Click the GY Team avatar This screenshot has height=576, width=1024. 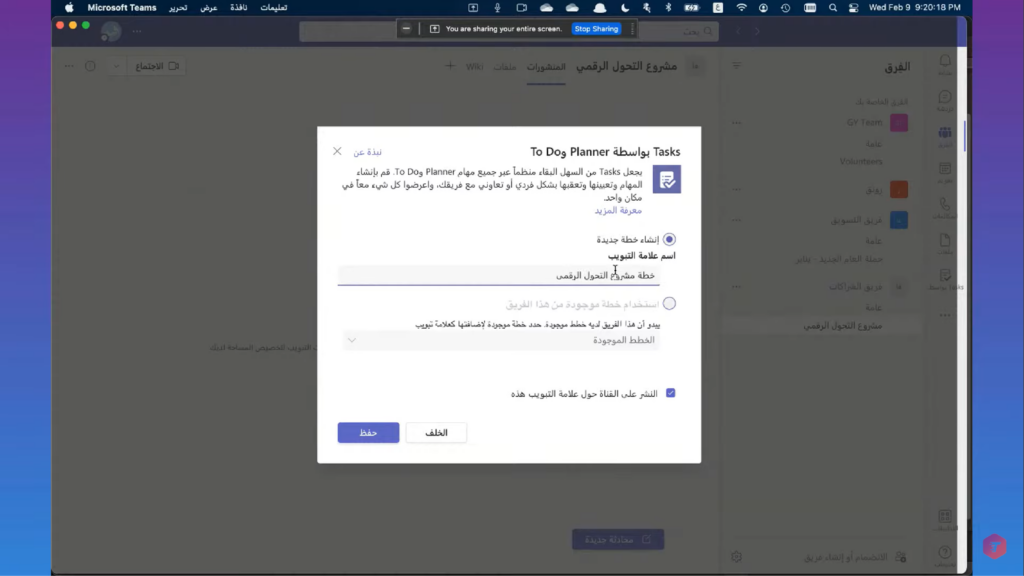coord(899,123)
